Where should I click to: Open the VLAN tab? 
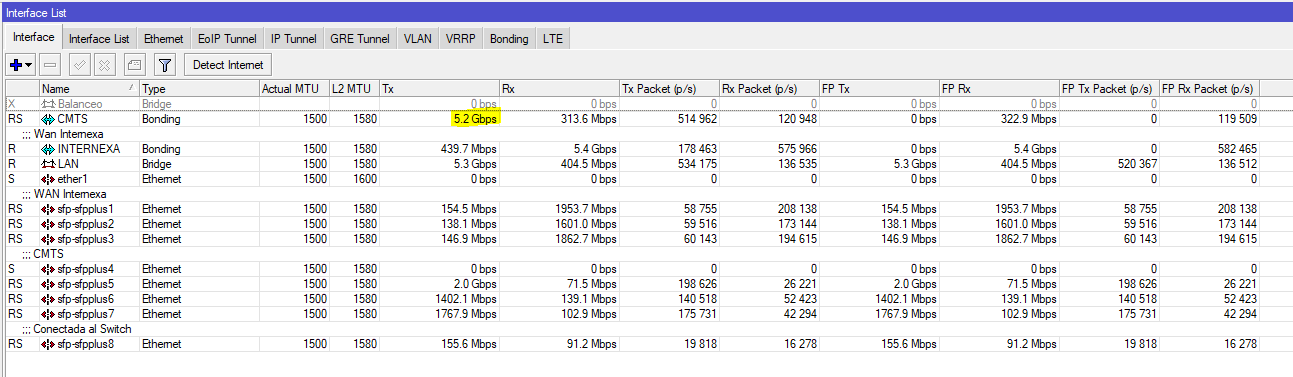[x=418, y=38]
